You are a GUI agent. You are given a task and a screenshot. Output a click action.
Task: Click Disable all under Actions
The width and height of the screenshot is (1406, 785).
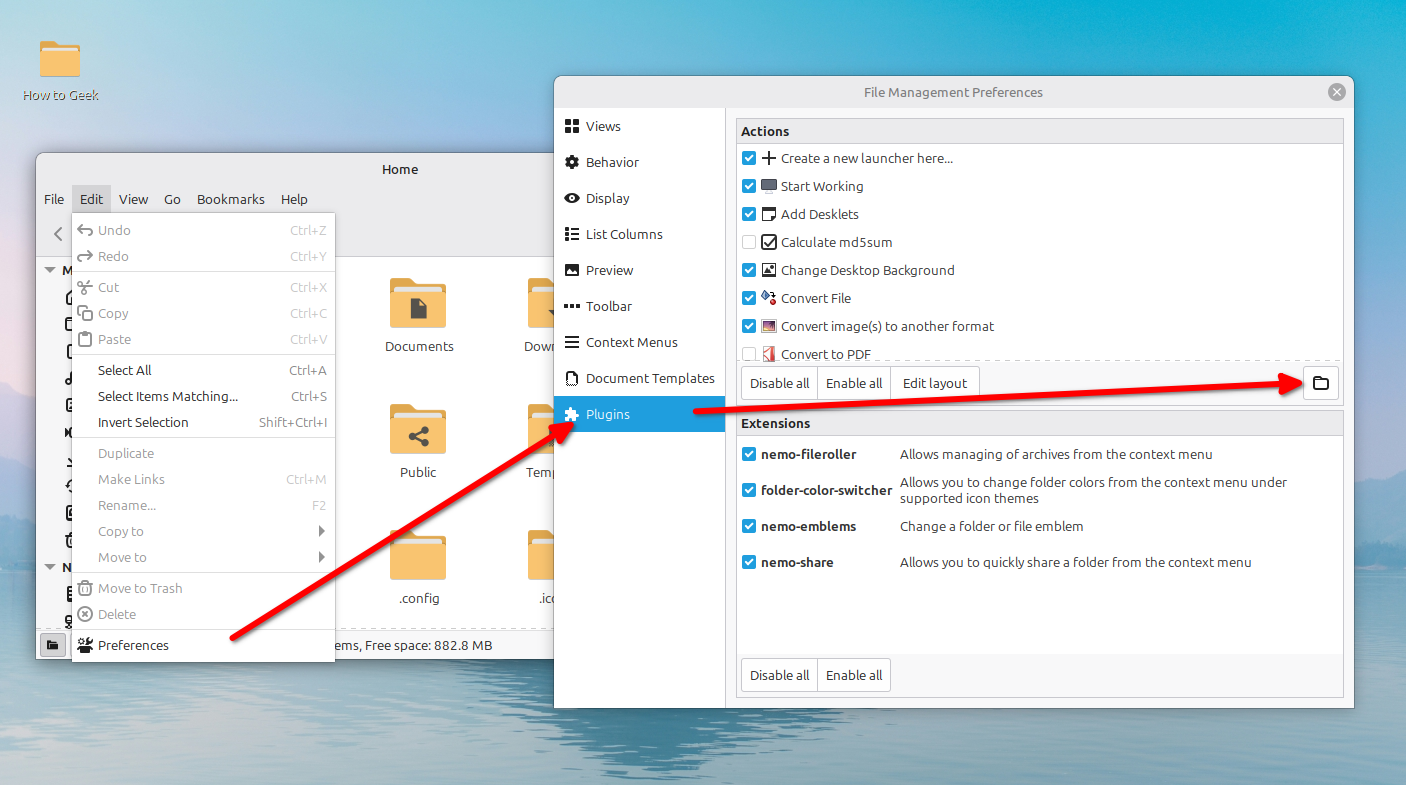pos(779,383)
